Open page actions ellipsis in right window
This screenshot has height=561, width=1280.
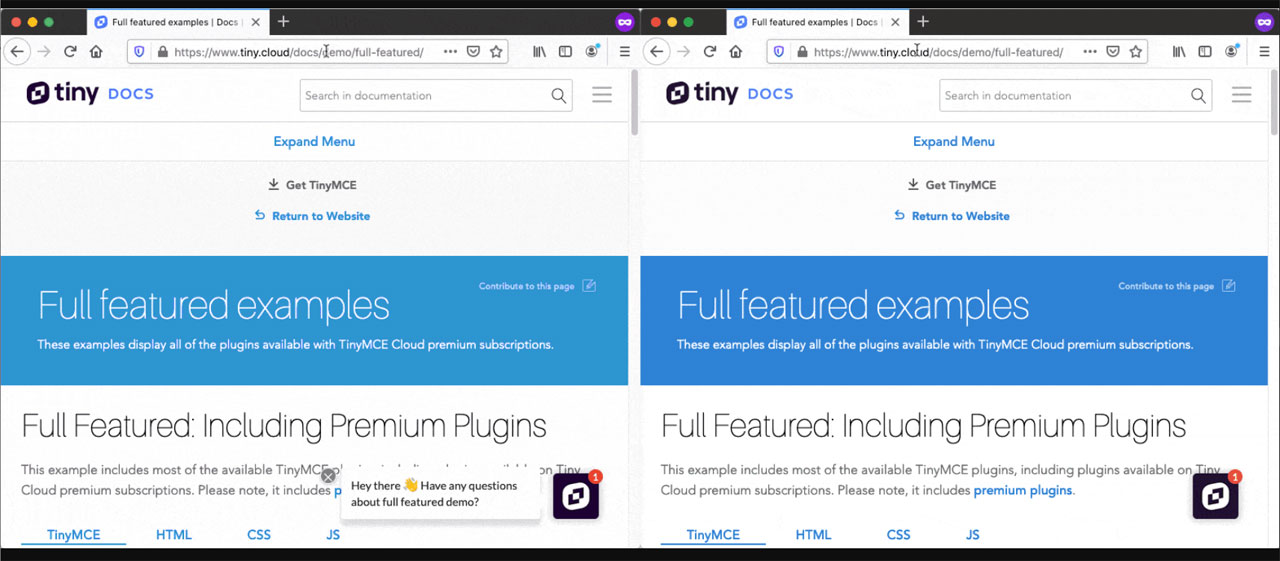(x=1090, y=52)
